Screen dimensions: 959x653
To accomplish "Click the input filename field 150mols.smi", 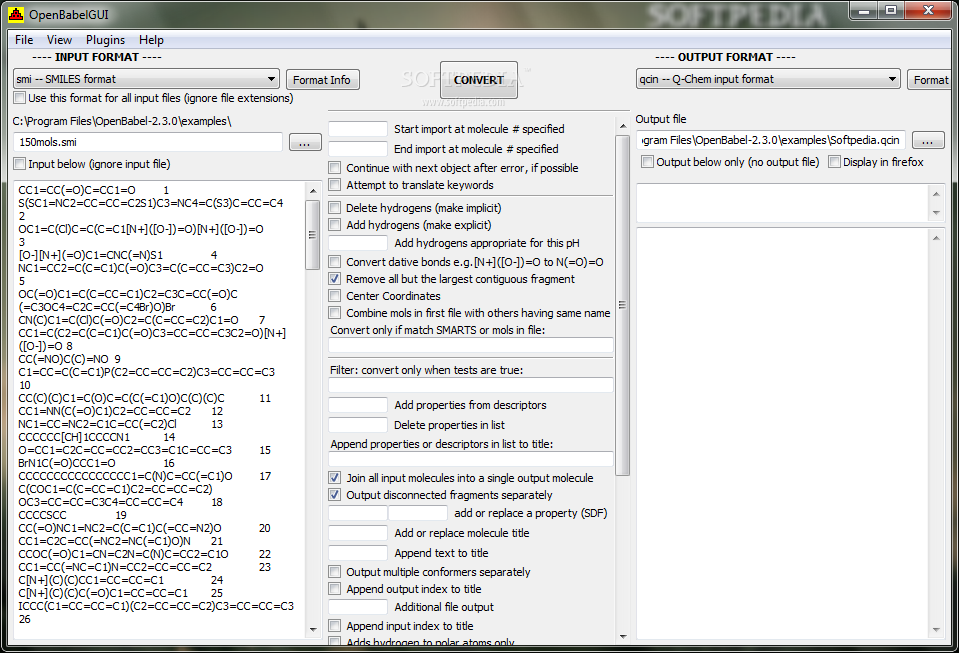I will tap(148, 142).
